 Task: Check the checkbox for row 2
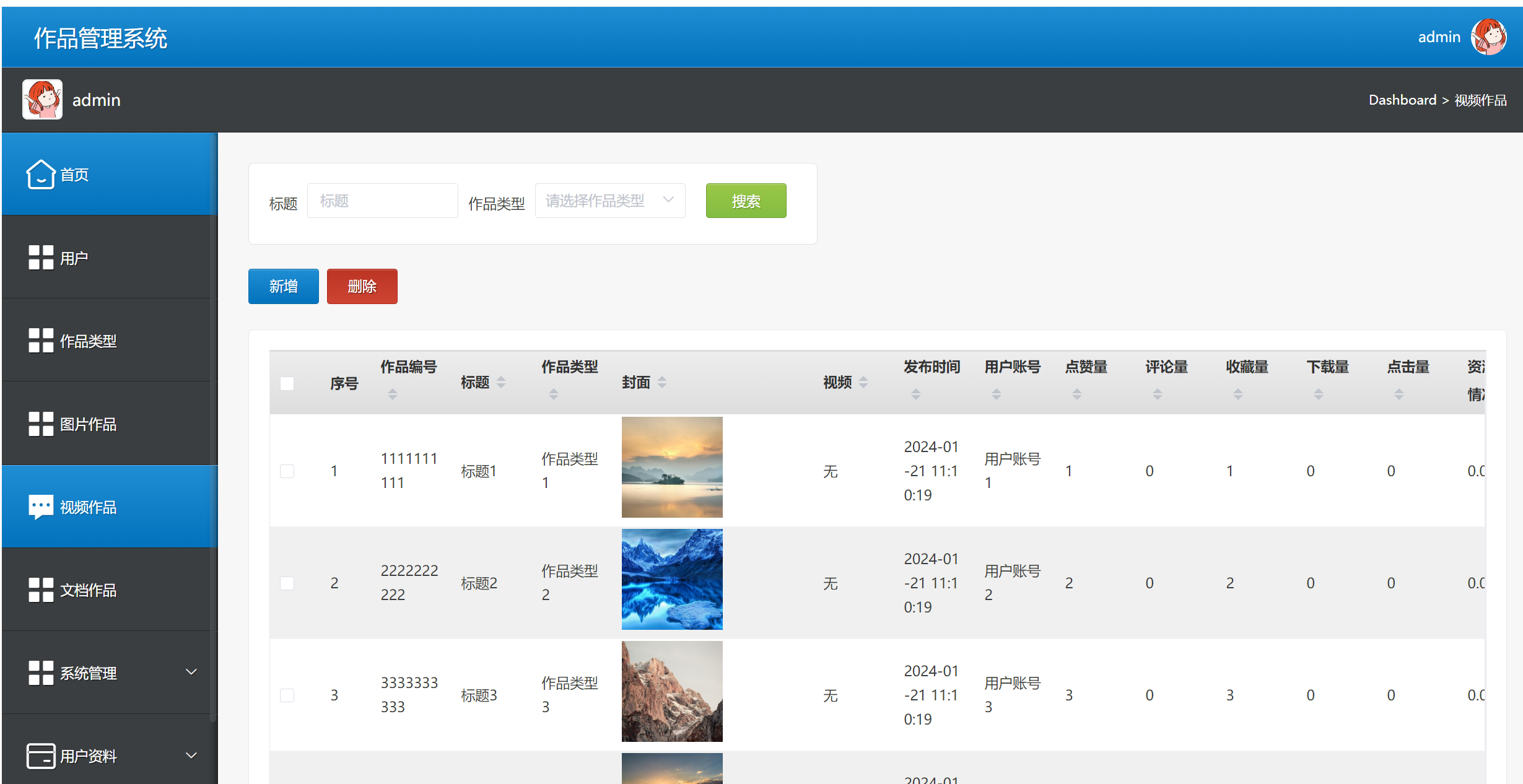coord(287,583)
